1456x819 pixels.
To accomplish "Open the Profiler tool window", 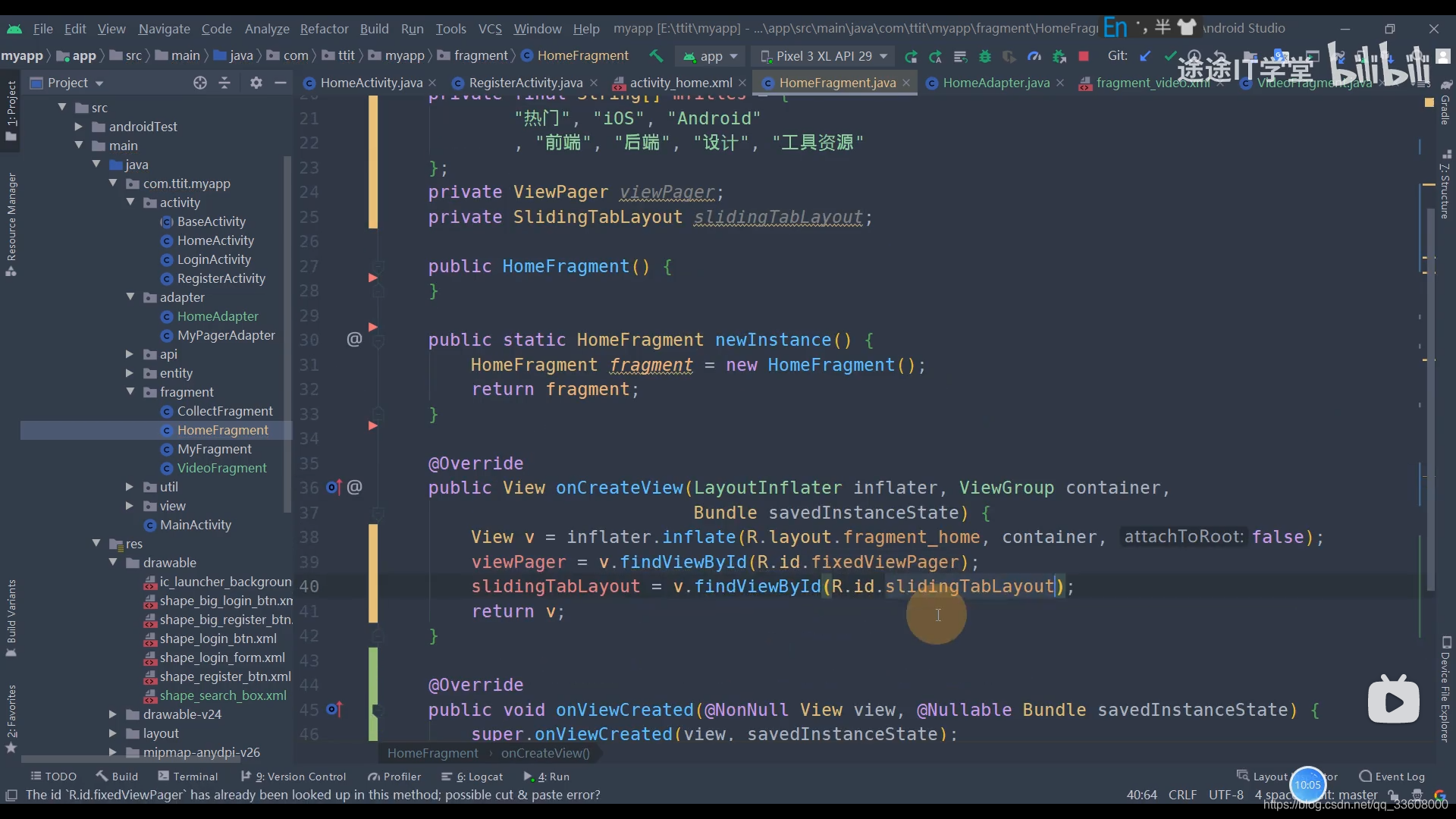I will tap(394, 777).
